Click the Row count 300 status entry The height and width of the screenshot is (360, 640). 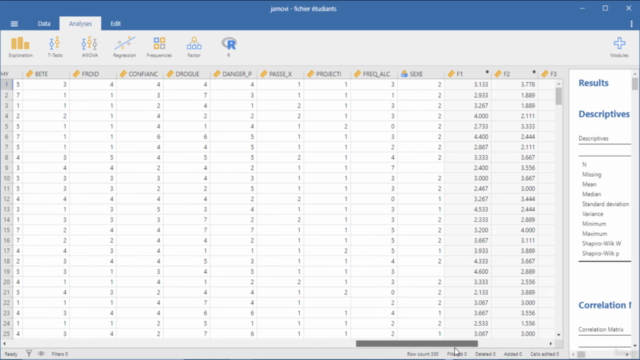[x=422, y=354]
